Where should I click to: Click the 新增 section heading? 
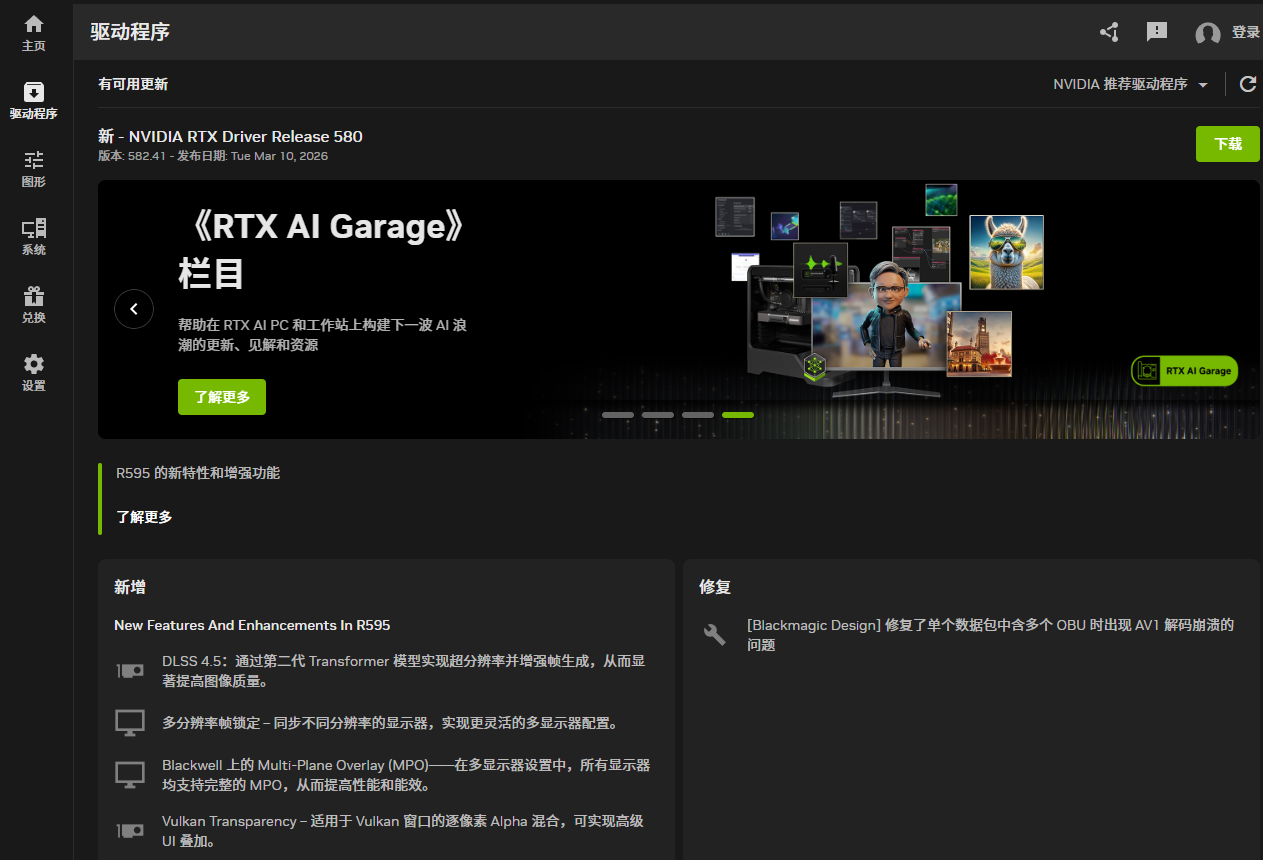click(130, 587)
